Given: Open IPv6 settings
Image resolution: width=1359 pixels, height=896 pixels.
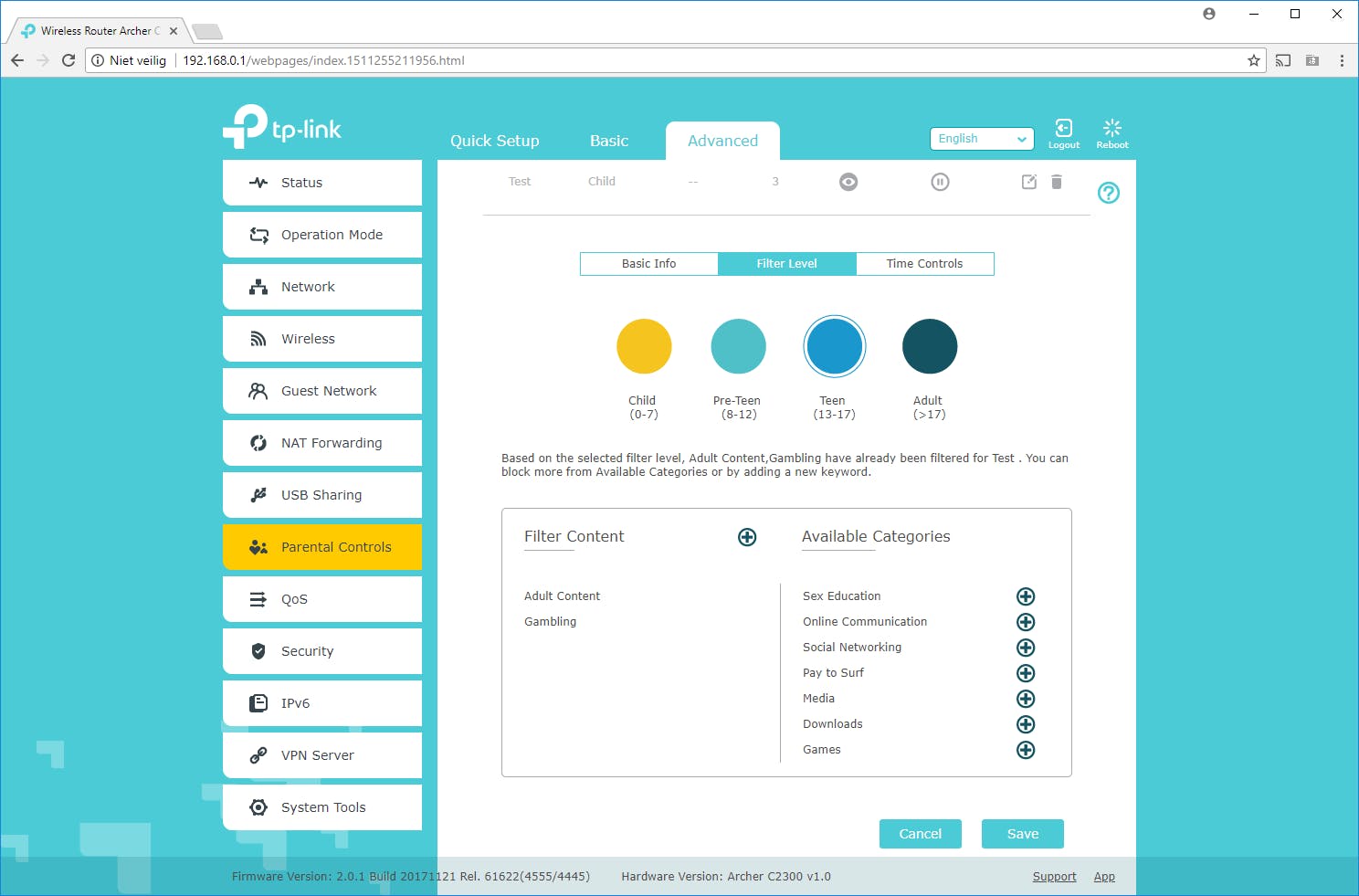Looking at the screenshot, I should coord(322,703).
